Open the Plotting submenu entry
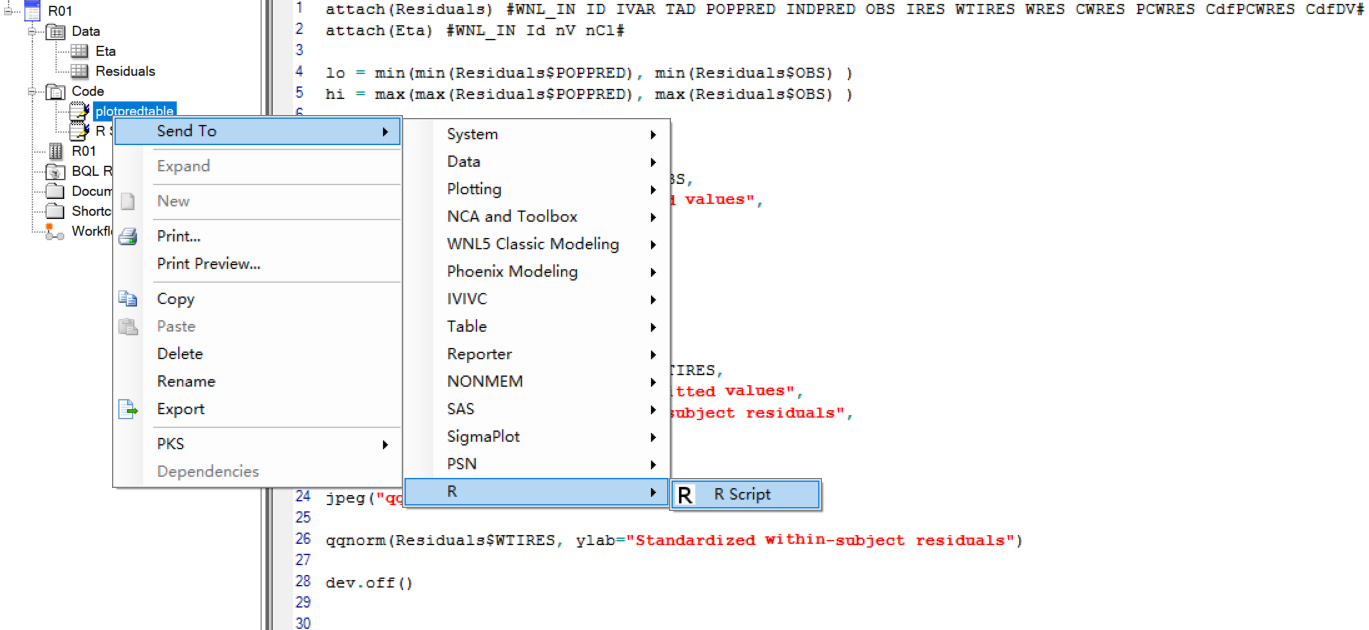The width and height of the screenshot is (1369, 630). tap(537, 189)
